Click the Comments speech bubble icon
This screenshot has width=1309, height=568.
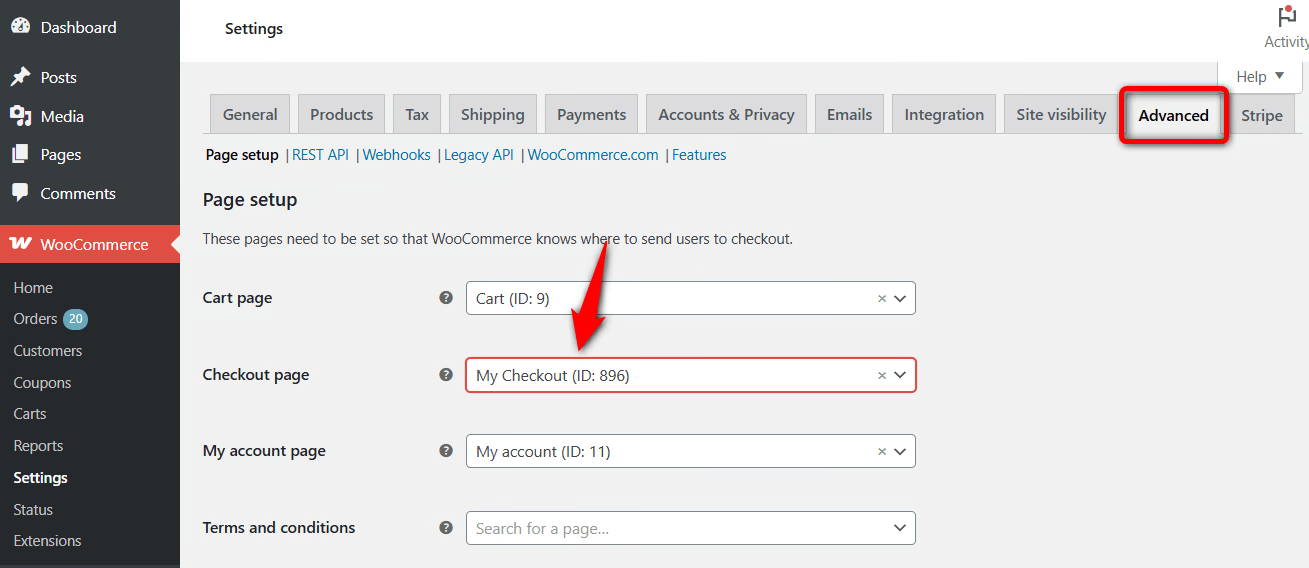tap(20, 193)
